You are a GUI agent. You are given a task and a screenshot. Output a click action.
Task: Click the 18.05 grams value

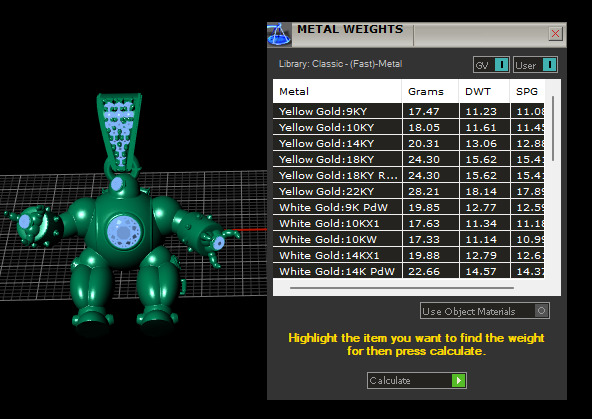pyautogui.click(x=424, y=127)
